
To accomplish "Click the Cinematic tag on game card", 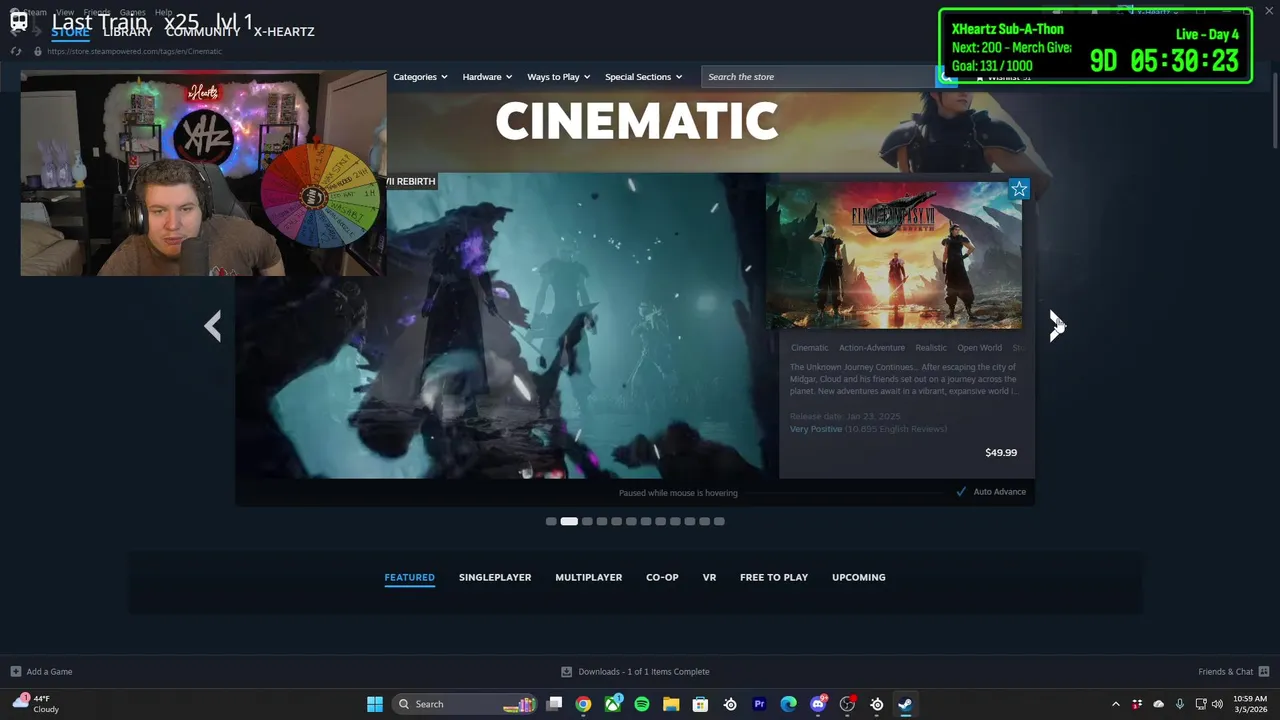I will point(809,348).
